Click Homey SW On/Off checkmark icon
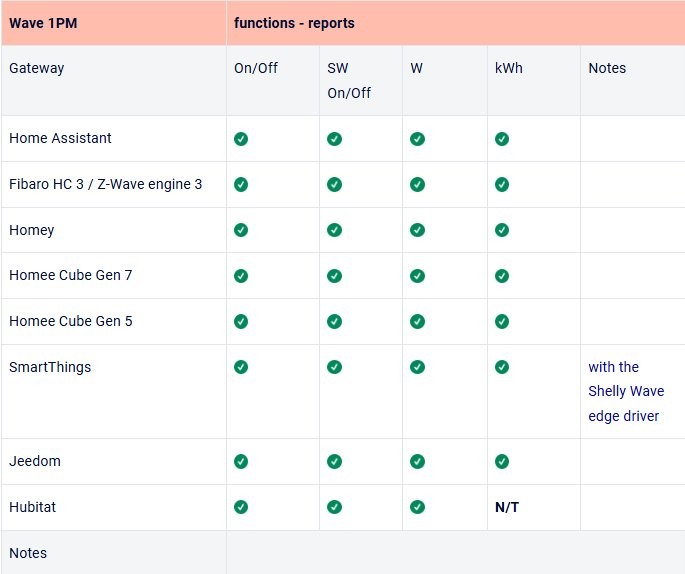The image size is (685, 574). coord(334,230)
